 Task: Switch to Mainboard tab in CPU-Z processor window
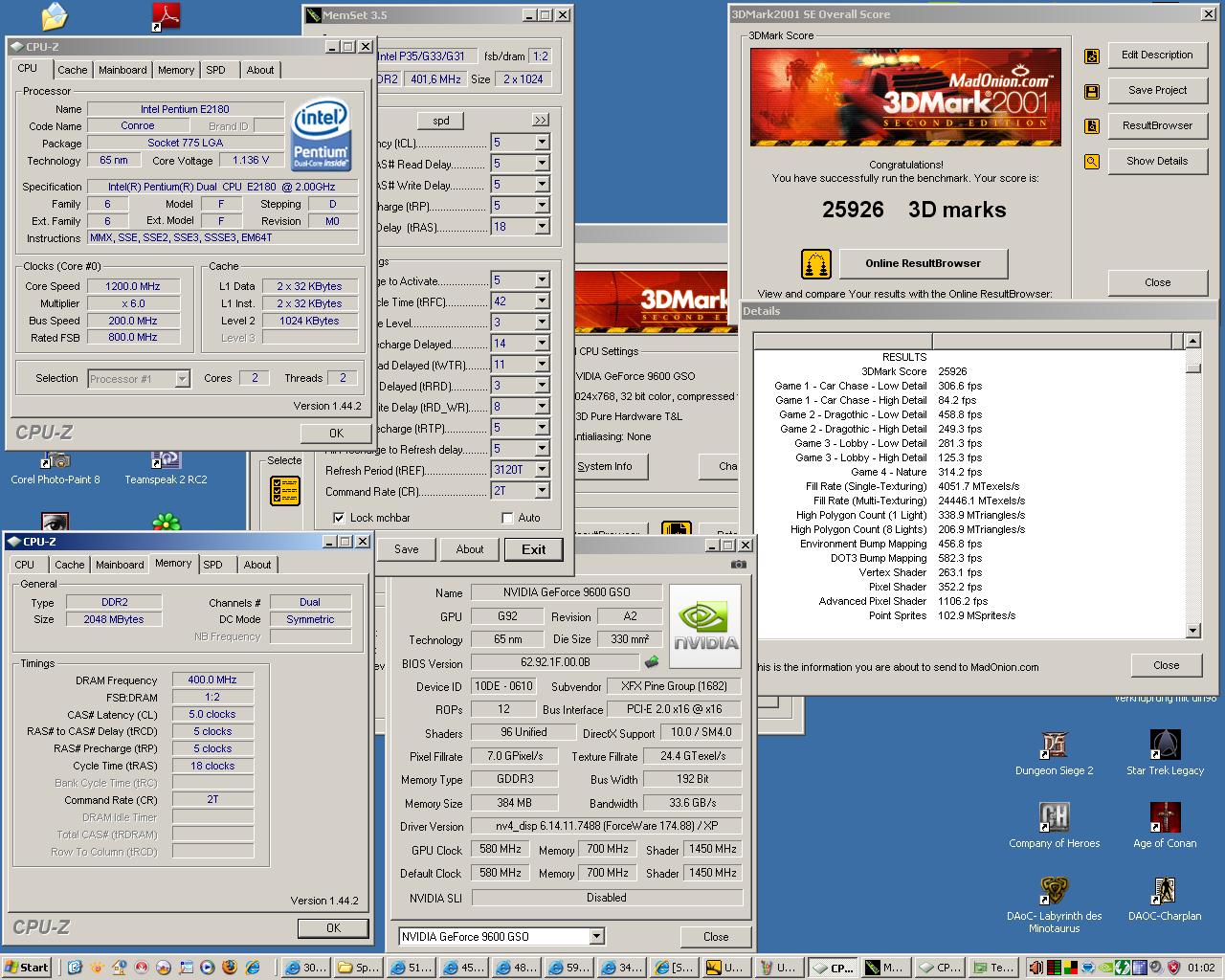click(x=122, y=70)
